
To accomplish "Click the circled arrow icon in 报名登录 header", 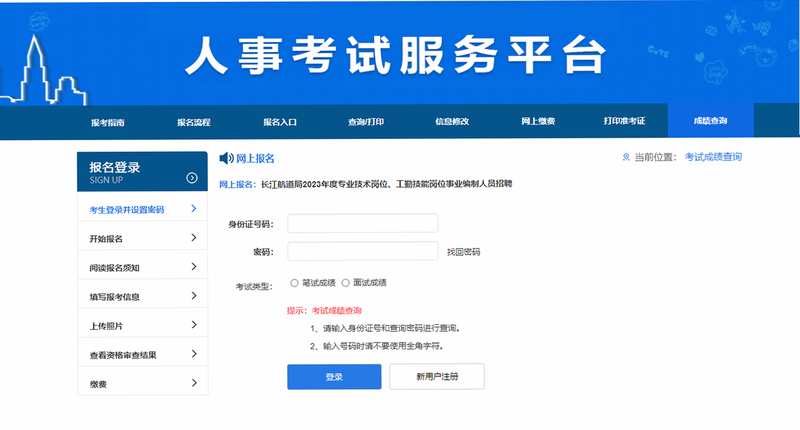I will click(192, 178).
